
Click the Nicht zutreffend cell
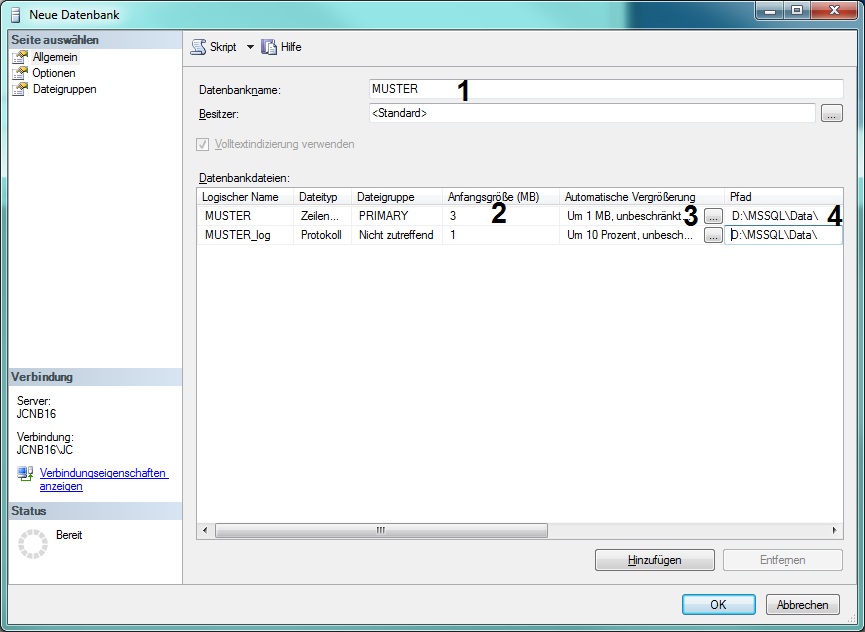pyautogui.click(x=397, y=235)
